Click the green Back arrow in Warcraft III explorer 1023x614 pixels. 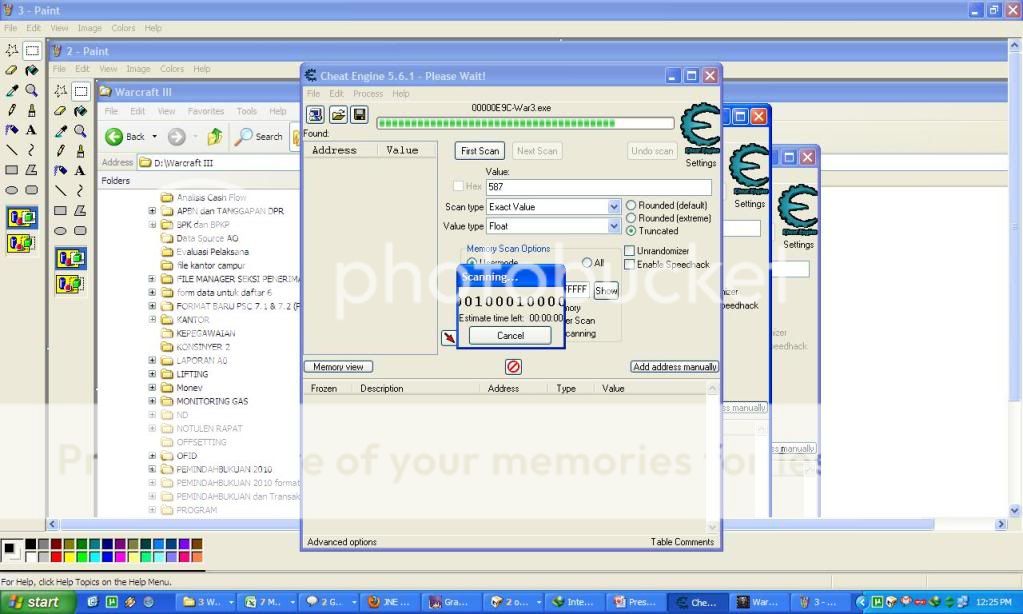pos(114,137)
